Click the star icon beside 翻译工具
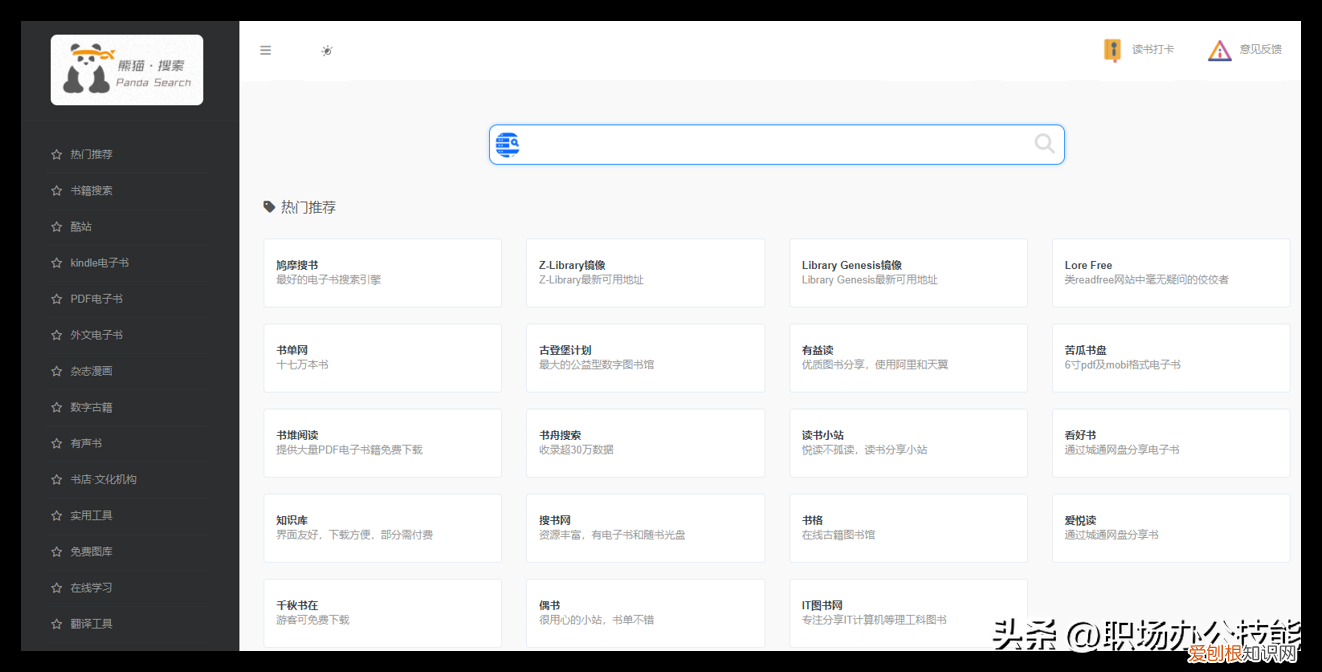Image resolution: width=1322 pixels, height=672 pixels. tap(56, 623)
